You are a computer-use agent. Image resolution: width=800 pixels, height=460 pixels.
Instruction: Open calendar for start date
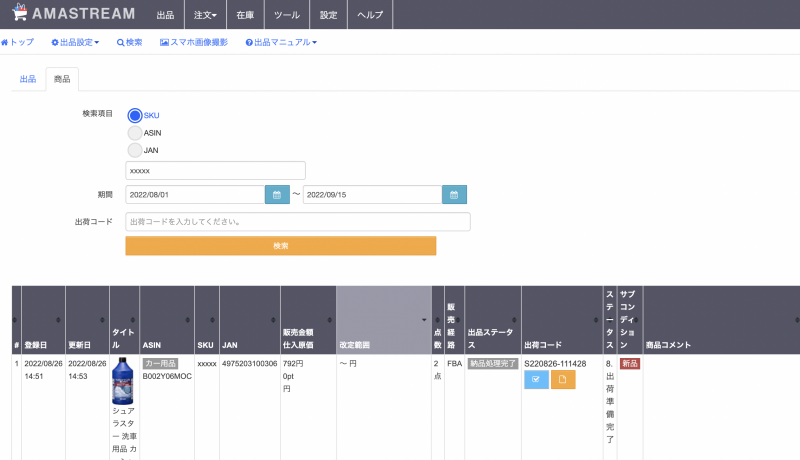277,194
